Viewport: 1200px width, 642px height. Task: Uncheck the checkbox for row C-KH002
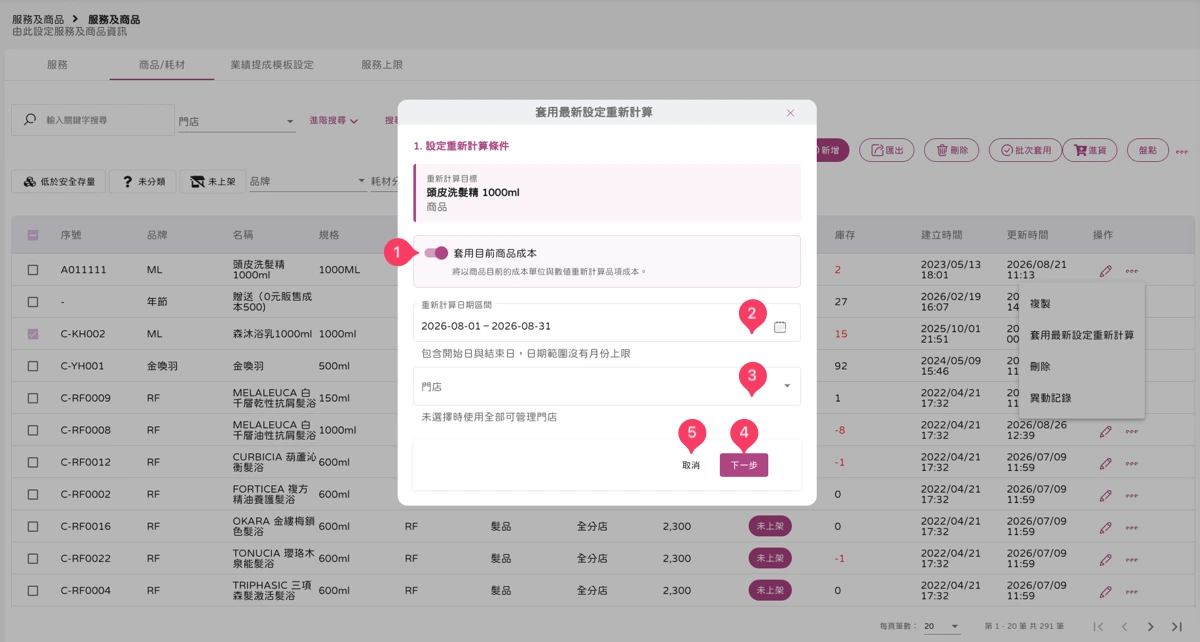pyautogui.click(x=33, y=334)
